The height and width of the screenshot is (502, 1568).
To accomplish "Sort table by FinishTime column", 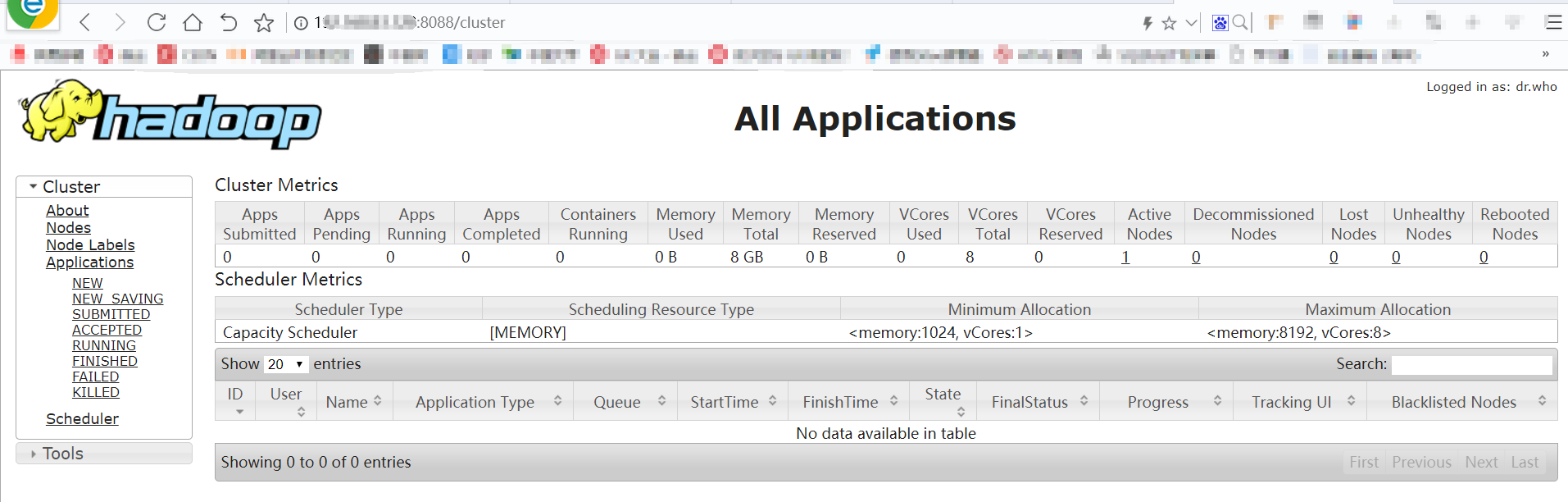I will click(x=848, y=401).
